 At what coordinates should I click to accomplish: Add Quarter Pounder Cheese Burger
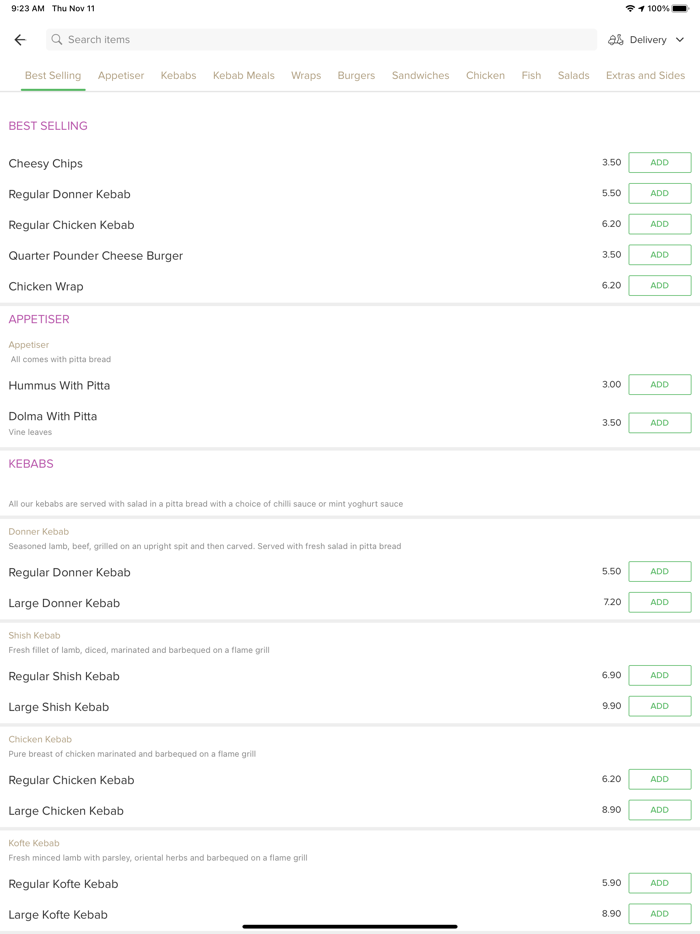pos(659,255)
